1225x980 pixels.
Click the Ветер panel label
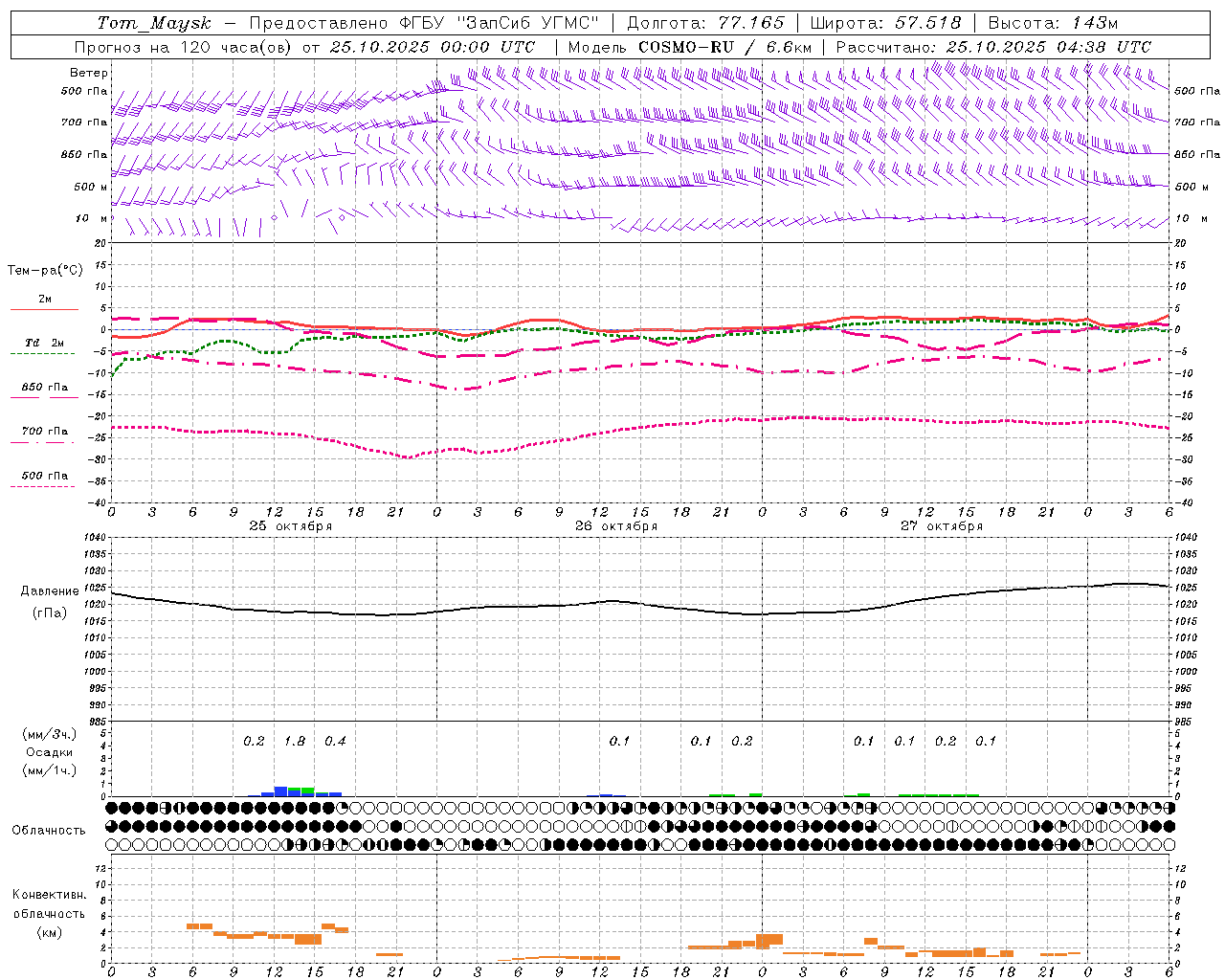pos(89,73)
